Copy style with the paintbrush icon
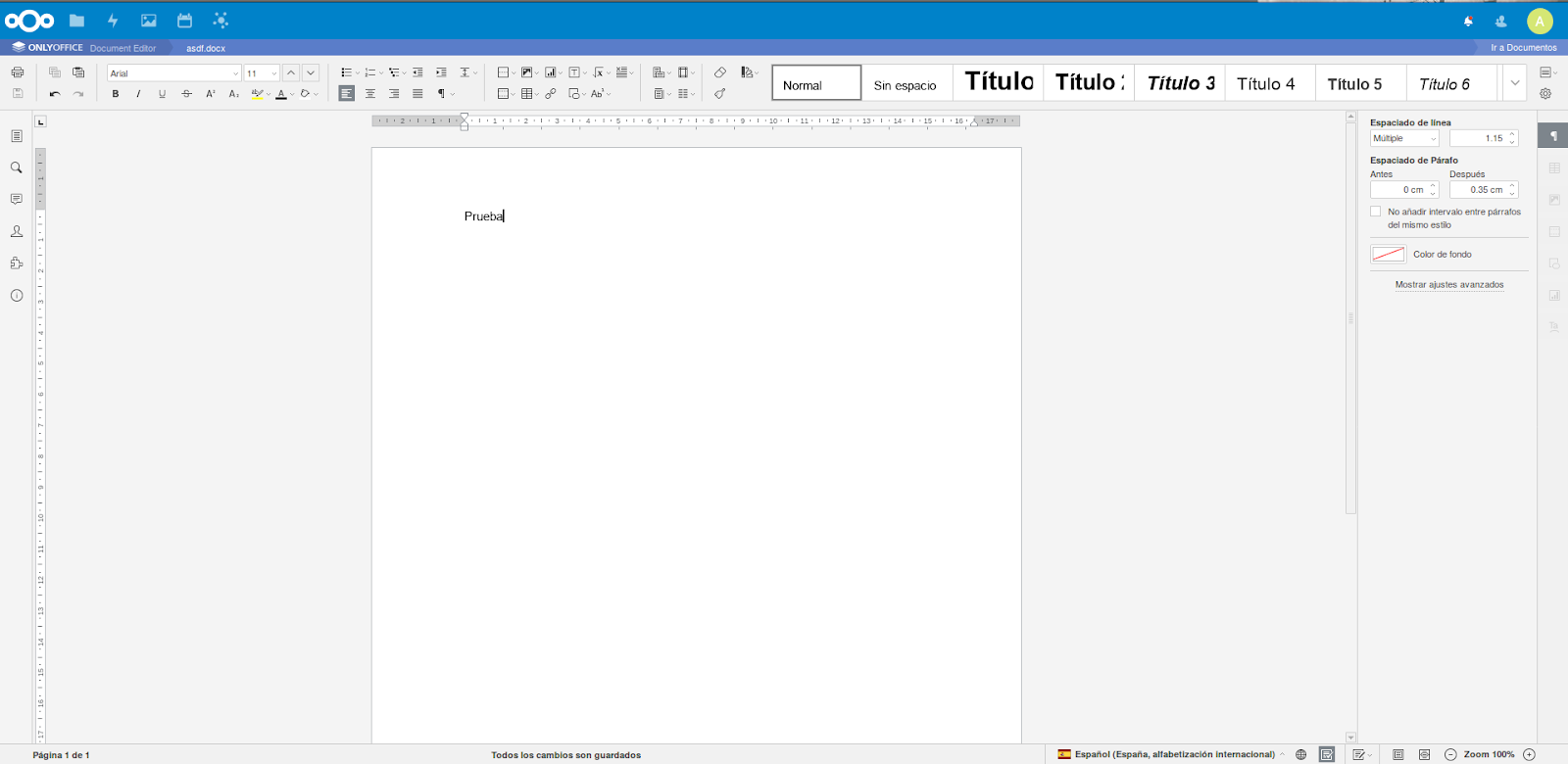 (x=720, y=94)
